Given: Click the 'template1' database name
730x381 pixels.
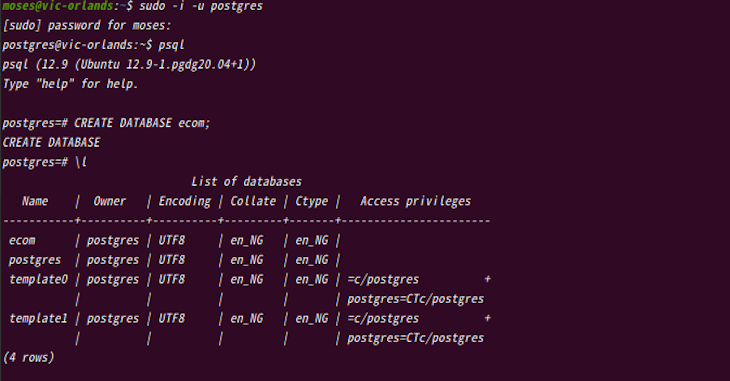Looking at the screenshot, I should pos(38,319).
